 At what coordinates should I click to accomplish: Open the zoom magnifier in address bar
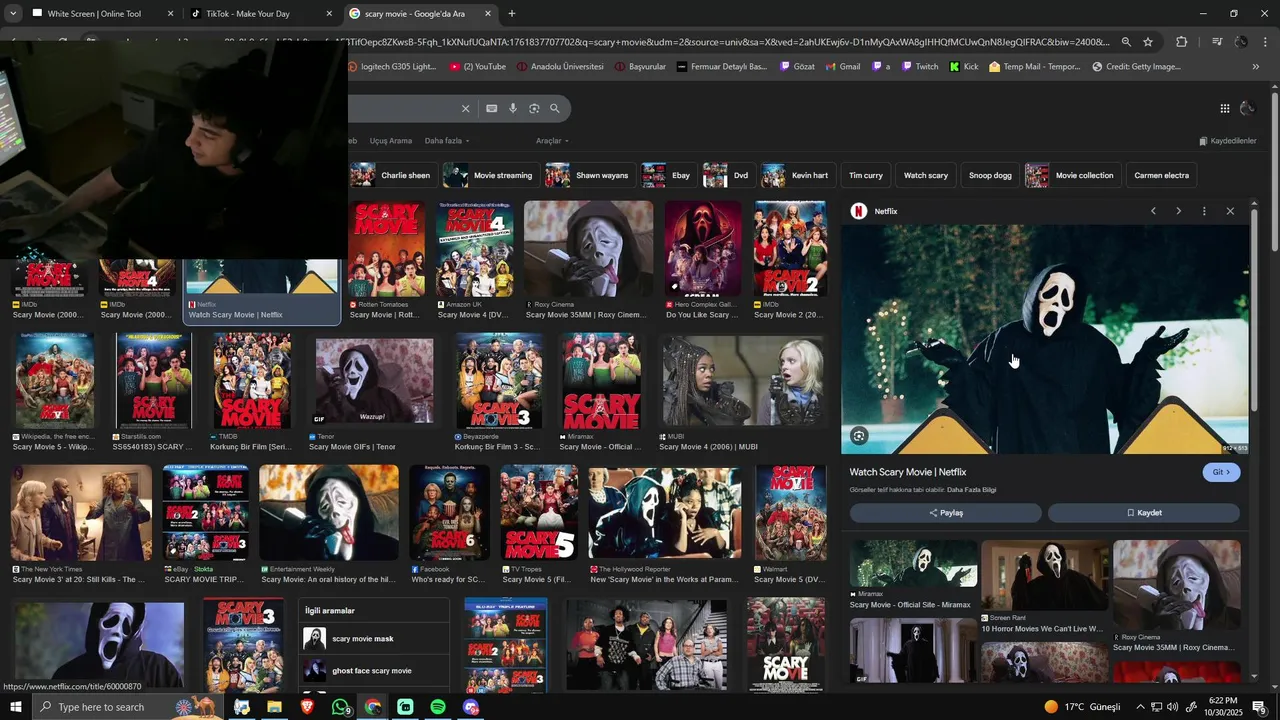point(1126,42)
